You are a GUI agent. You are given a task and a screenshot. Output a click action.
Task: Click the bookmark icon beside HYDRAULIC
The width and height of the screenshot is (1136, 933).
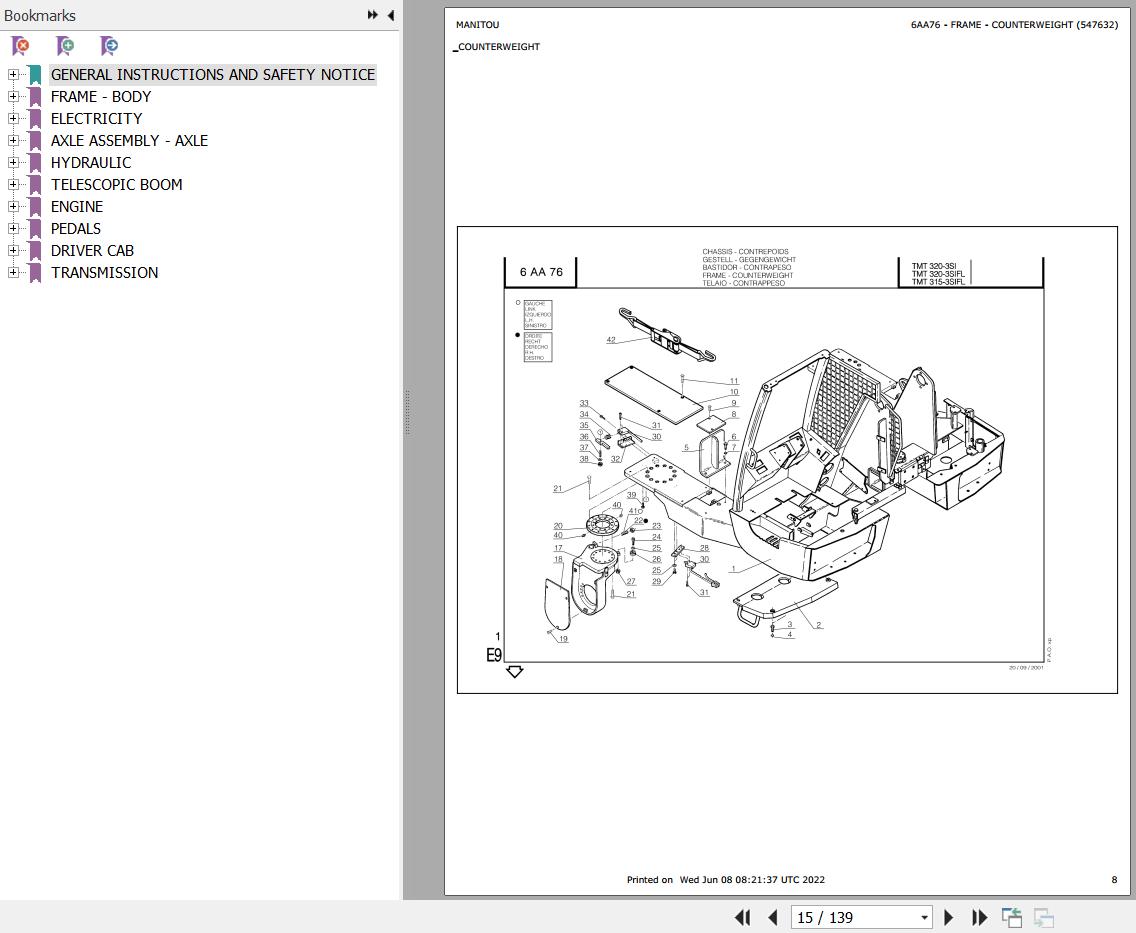[35, 163]
